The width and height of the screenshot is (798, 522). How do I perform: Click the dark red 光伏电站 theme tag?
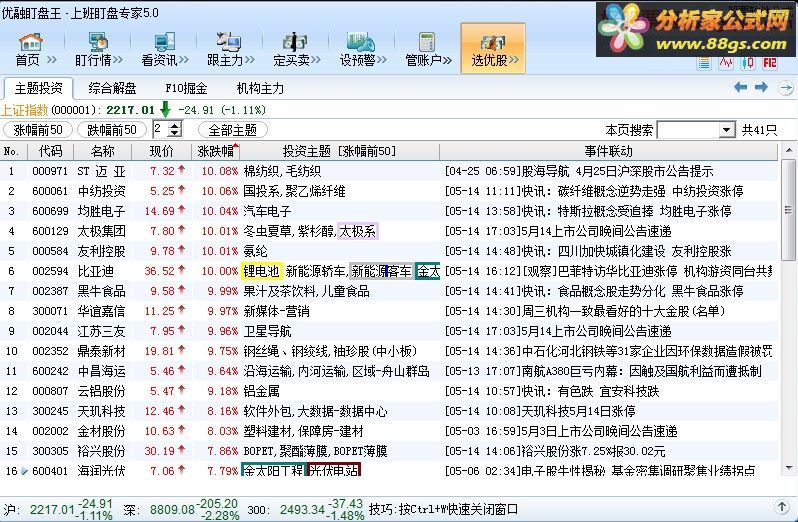pos(334,470)
